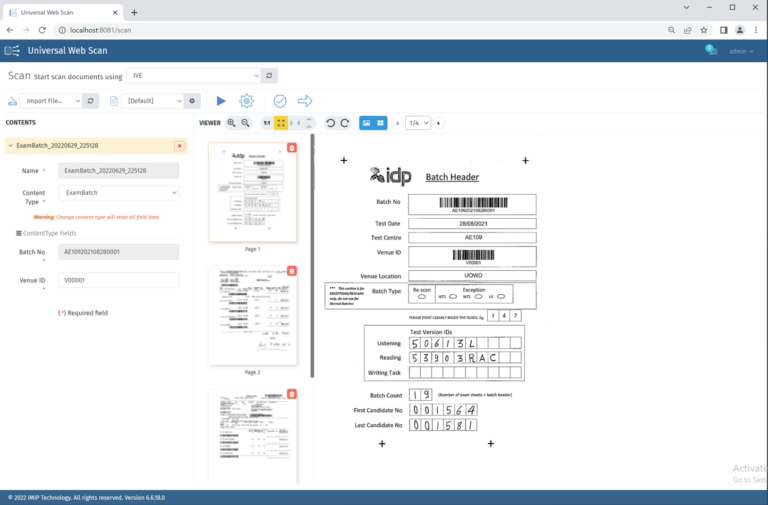Click the checkmark validate batch icon
The width and height of the screenshot is (768, 505).
click(x=280, y=101)
